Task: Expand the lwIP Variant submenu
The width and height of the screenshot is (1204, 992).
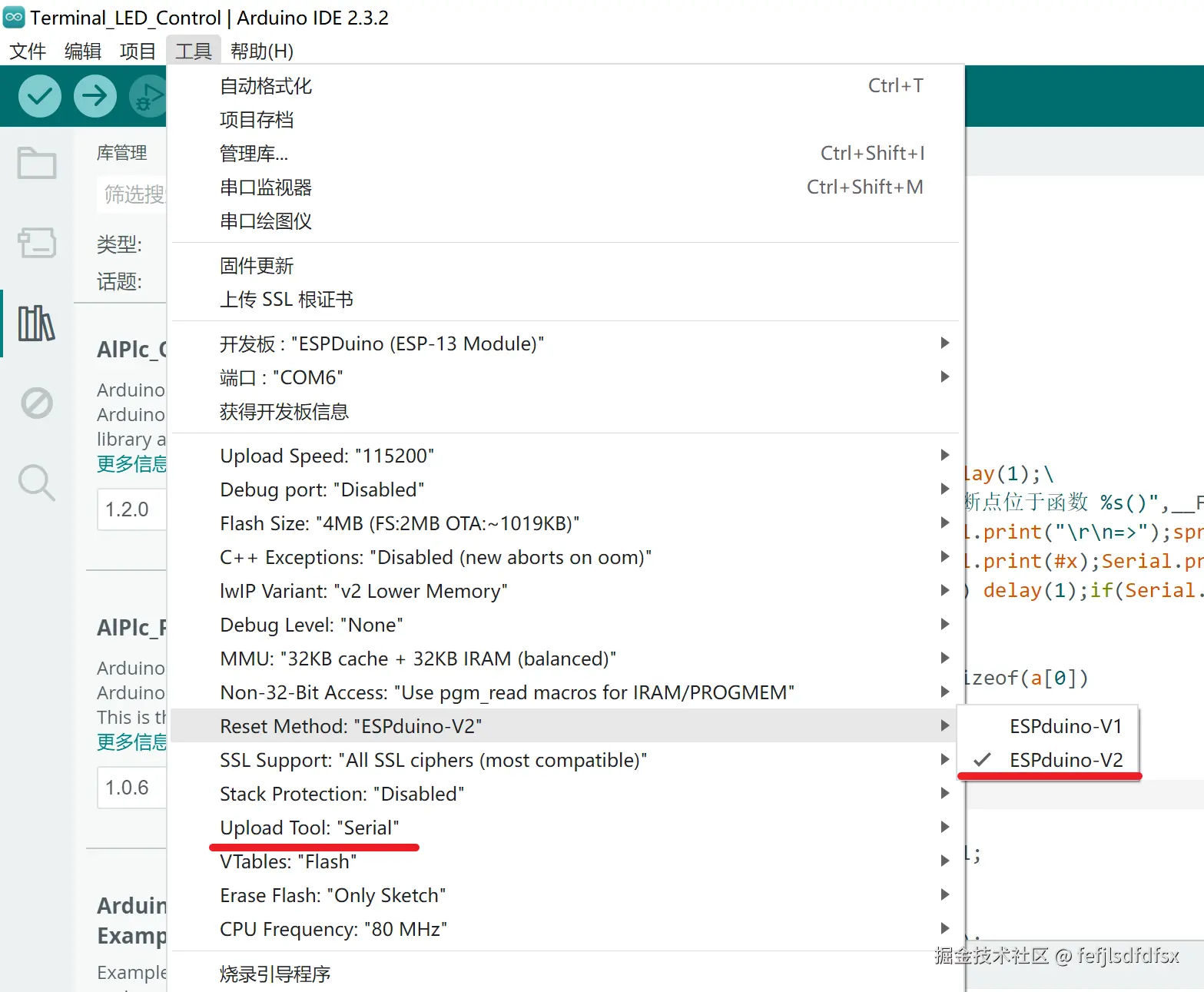Action: coord(566,591)
